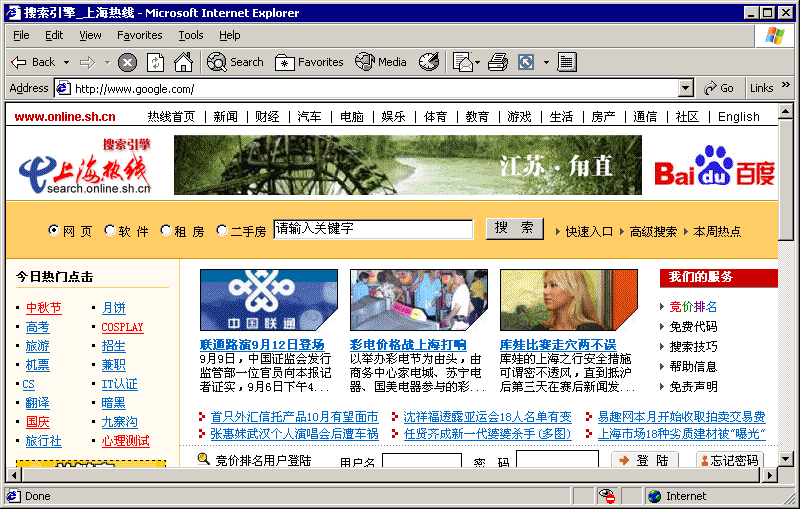Open the 联通路演9月12日登场 headline
The width and height of the screenshot is (800, 509).
pyautogui.click(x=262, y=345)
